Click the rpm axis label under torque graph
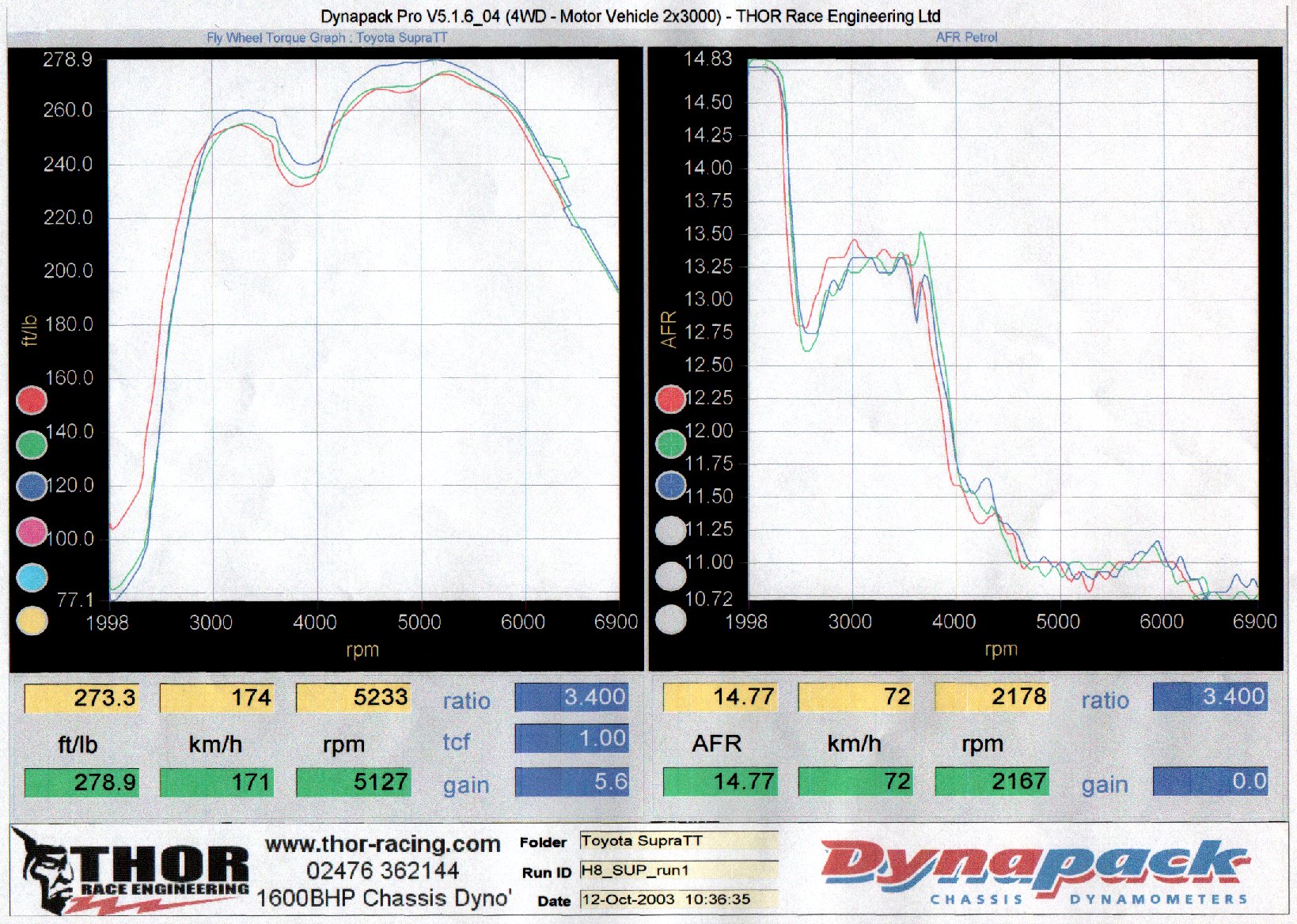1297x924 pixels. click(x=362, y=649)
